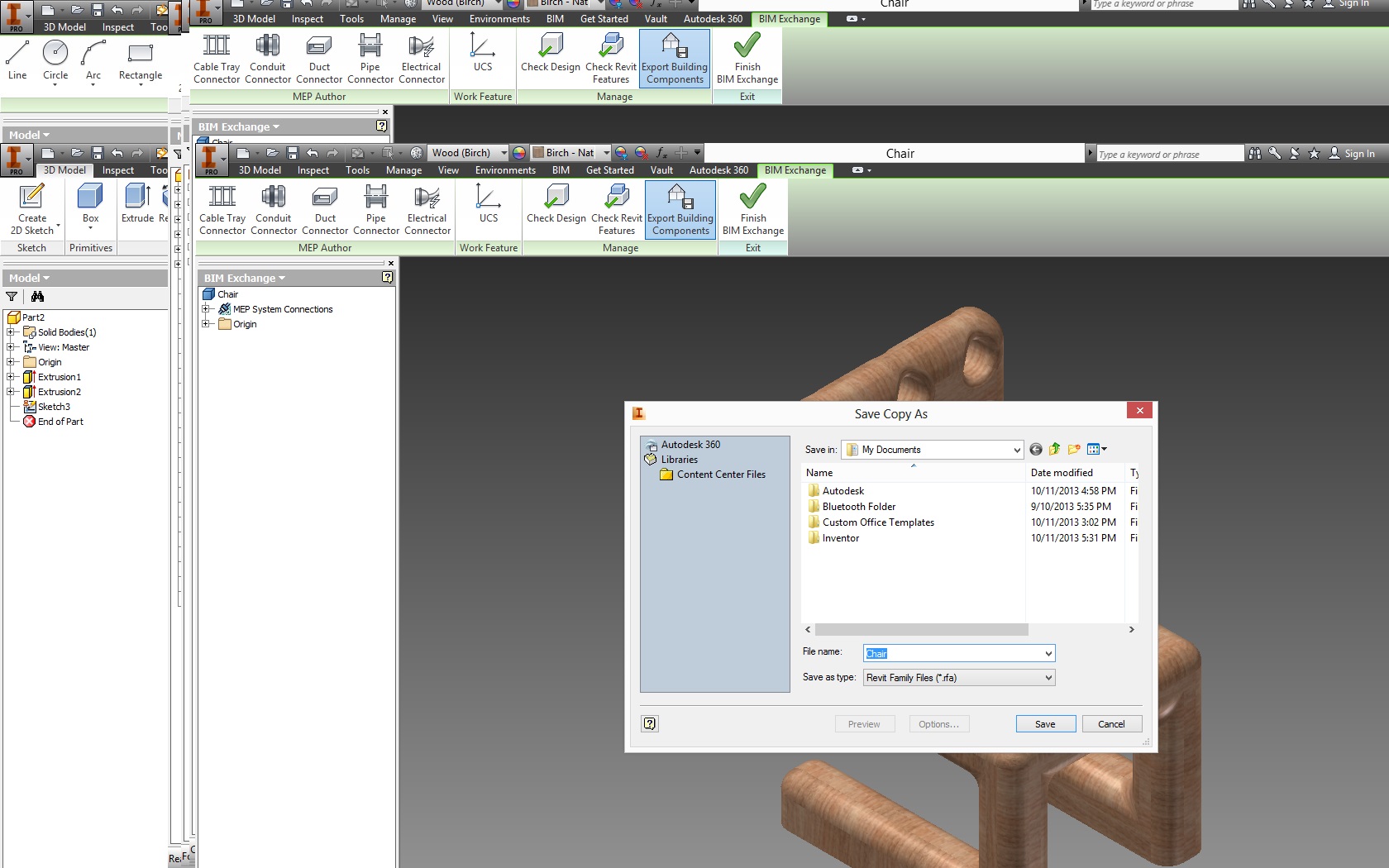
Task: Click the Model browser filter icon
Action: click(12, 297)
